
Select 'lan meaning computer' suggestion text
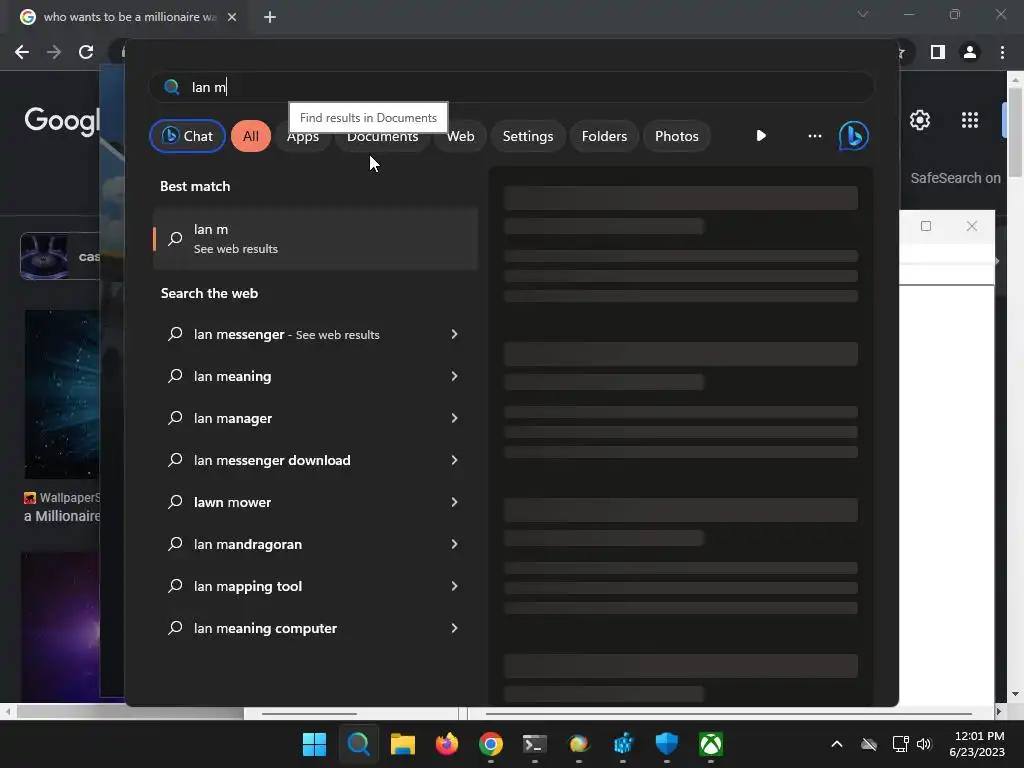265,628
